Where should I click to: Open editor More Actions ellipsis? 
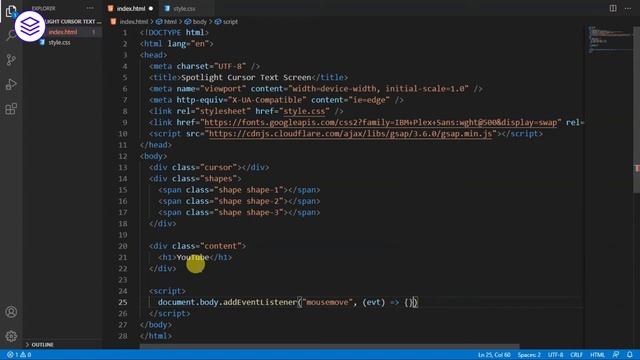628,8
